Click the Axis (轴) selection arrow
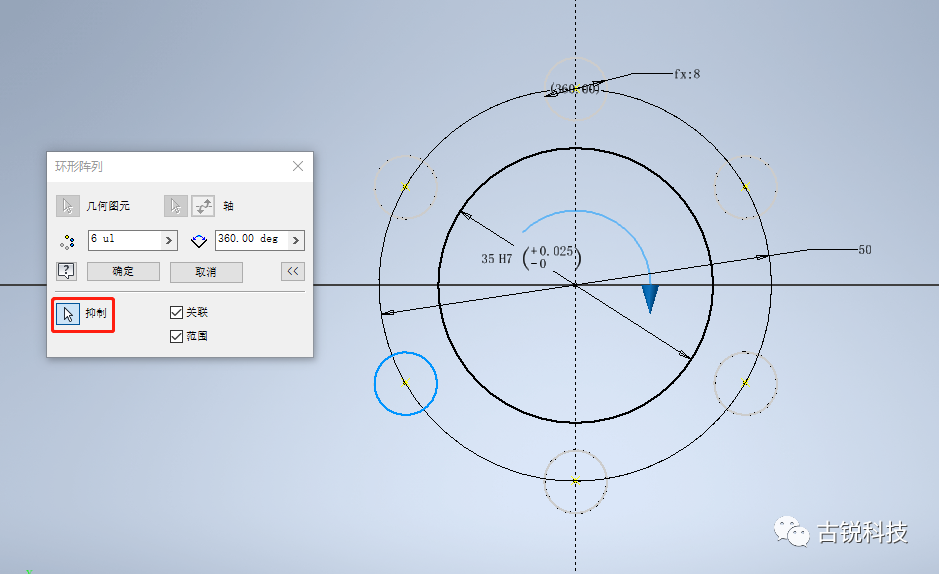 pos(175,206)
